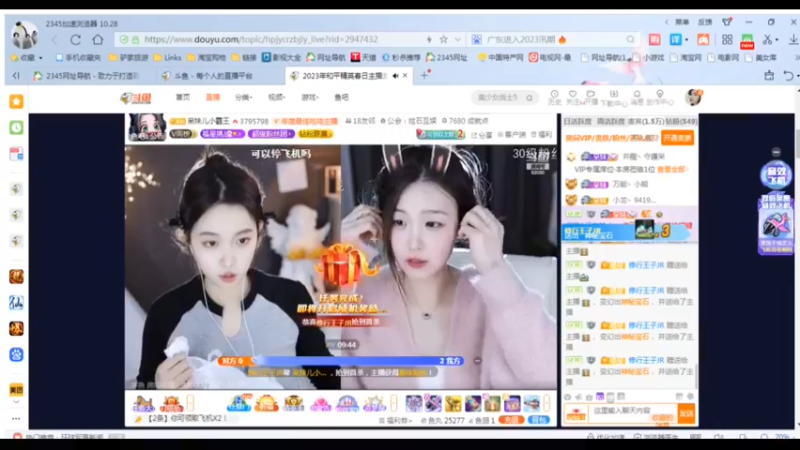
Task: Open the 淘宝购物 bookmark folder
Action: click(x=207, y=58)
